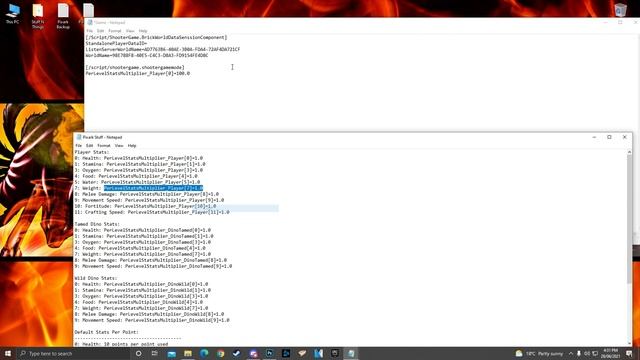Select the Stuff N Things desktop folder

38,16
